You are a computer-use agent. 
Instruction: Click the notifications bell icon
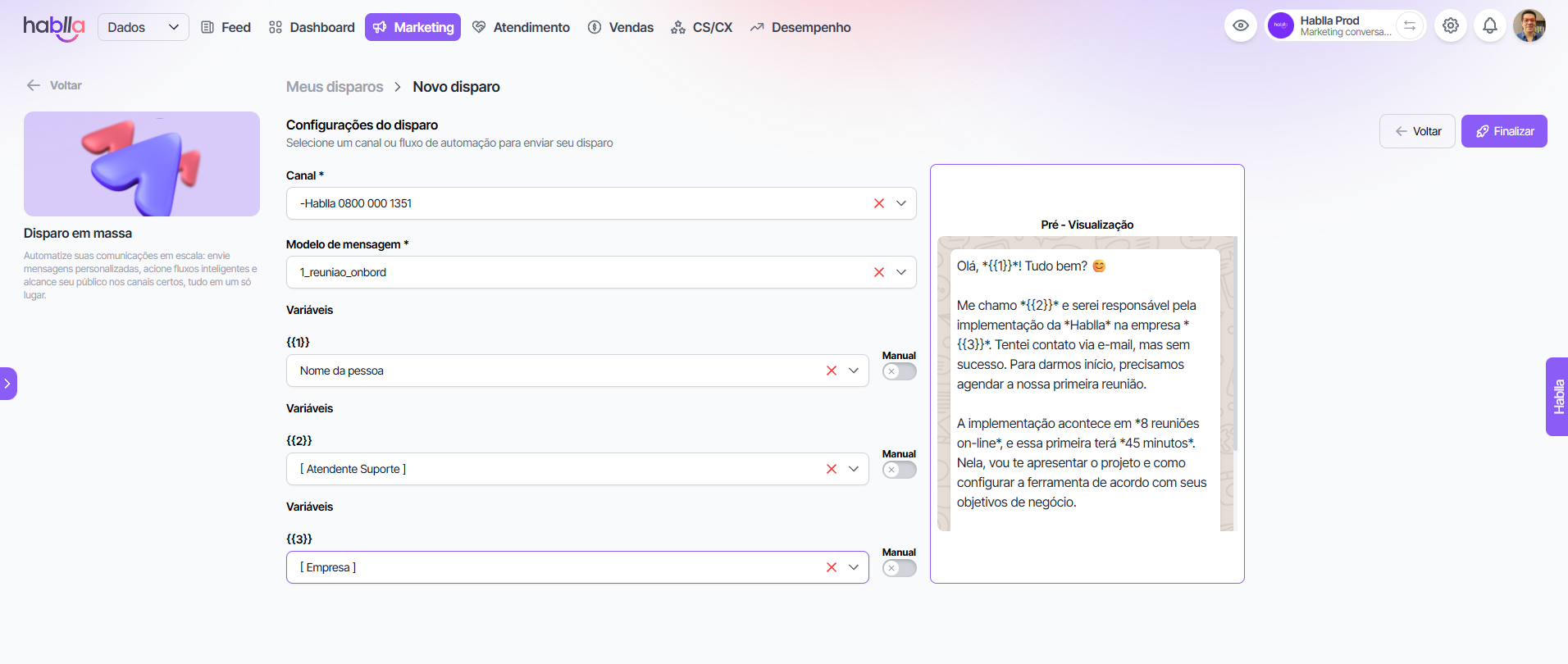1489,26
